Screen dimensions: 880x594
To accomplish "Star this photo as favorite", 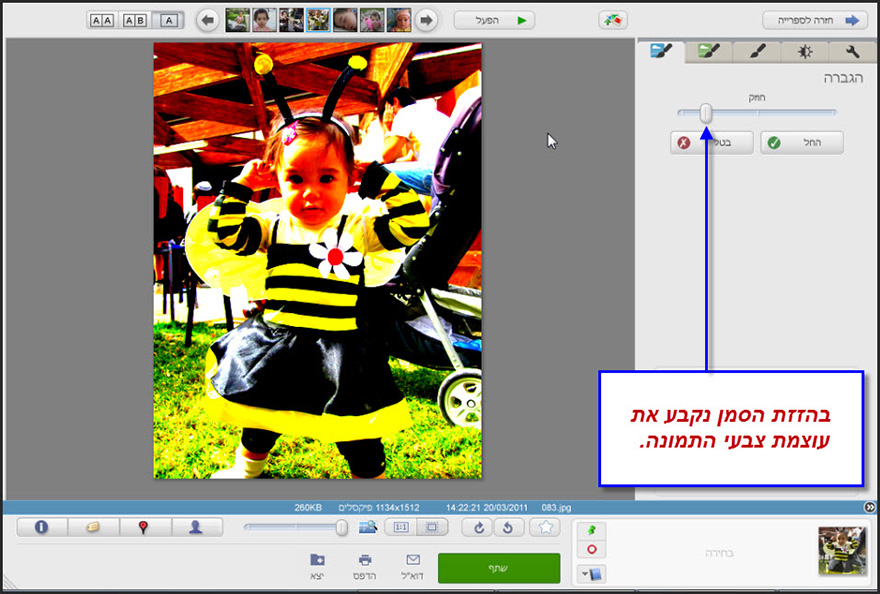I will tap(545, 527).
